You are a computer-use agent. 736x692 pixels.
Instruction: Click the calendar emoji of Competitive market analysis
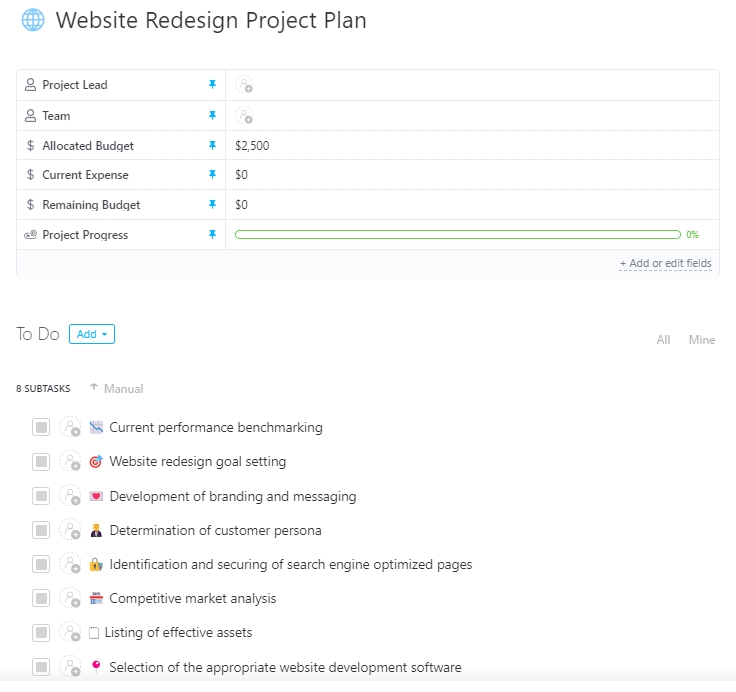point(96,598)
